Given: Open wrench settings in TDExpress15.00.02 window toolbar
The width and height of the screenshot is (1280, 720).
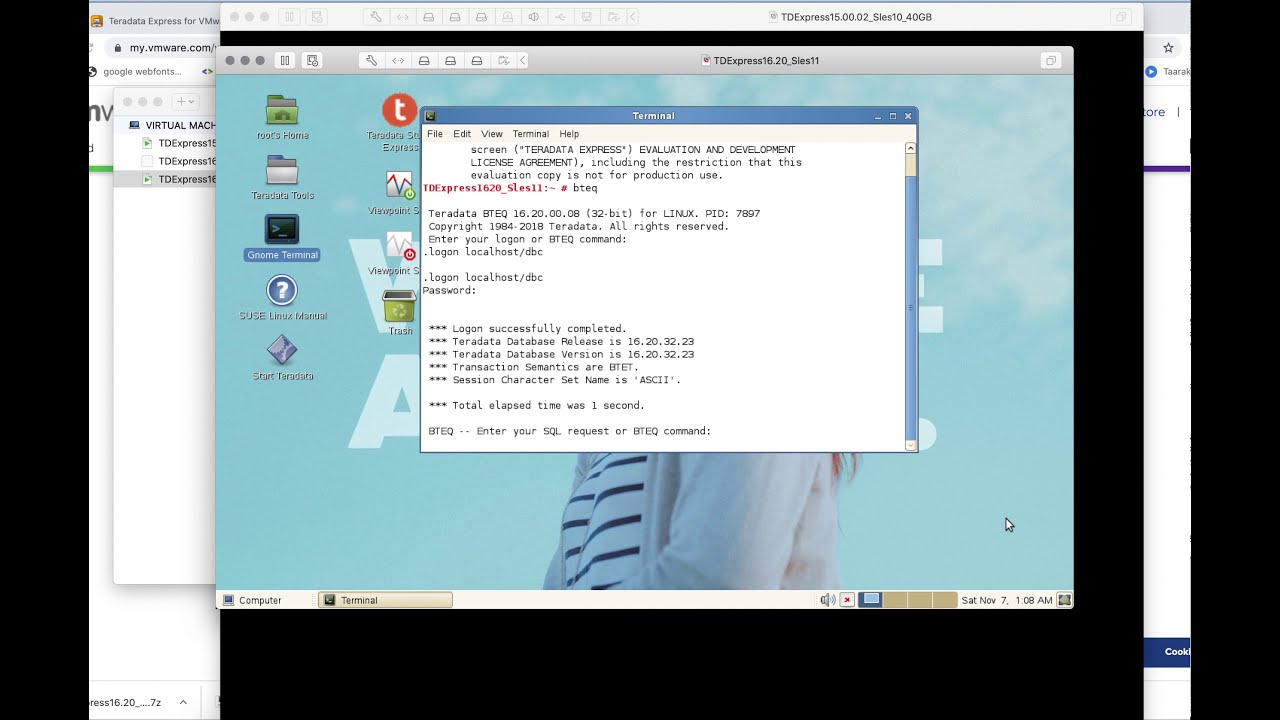Looking at the screenshot, I should point(376,17).
